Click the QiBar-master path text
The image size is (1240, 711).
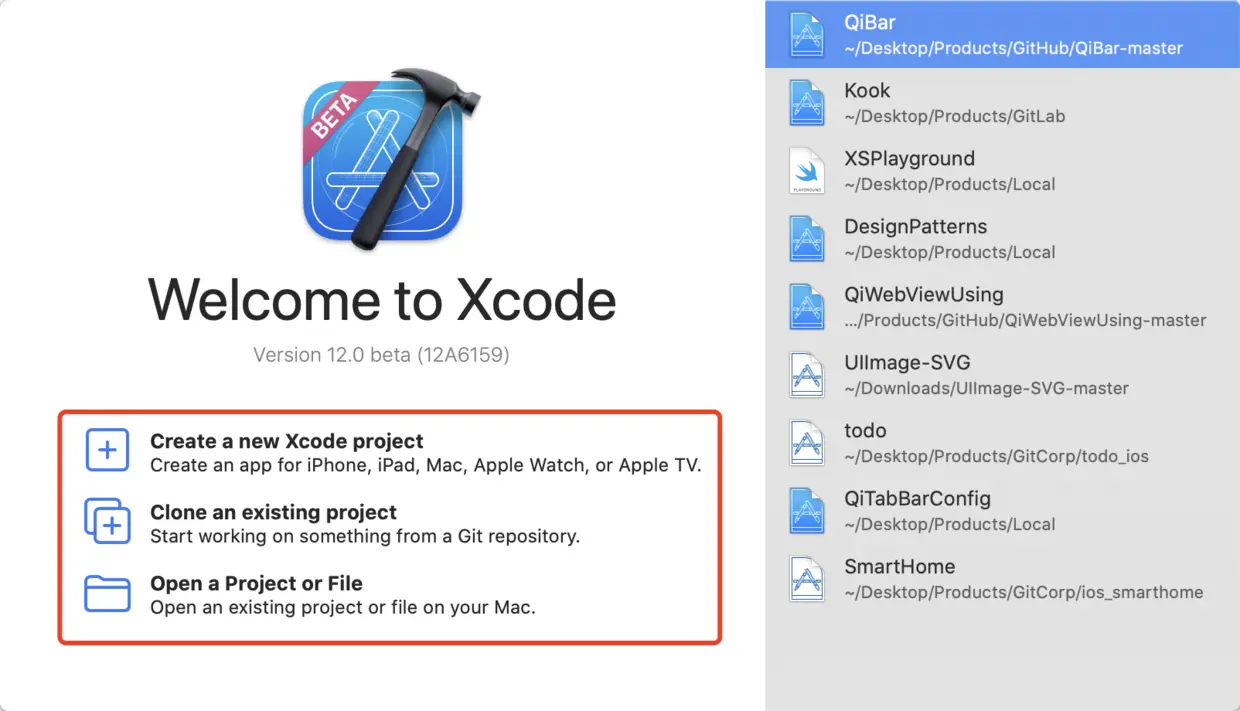pos(1014,48)
